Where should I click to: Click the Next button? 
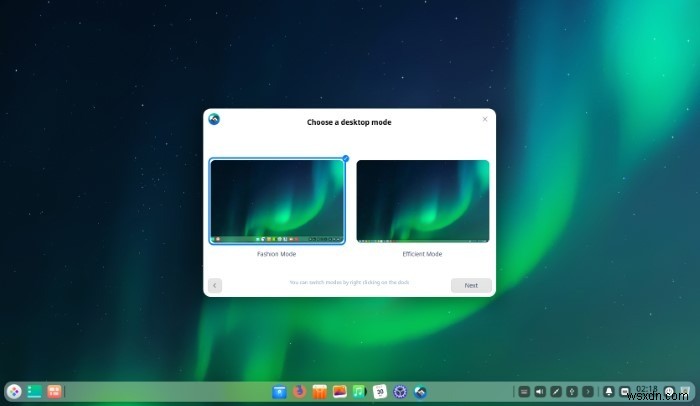(x=471, y=285)
